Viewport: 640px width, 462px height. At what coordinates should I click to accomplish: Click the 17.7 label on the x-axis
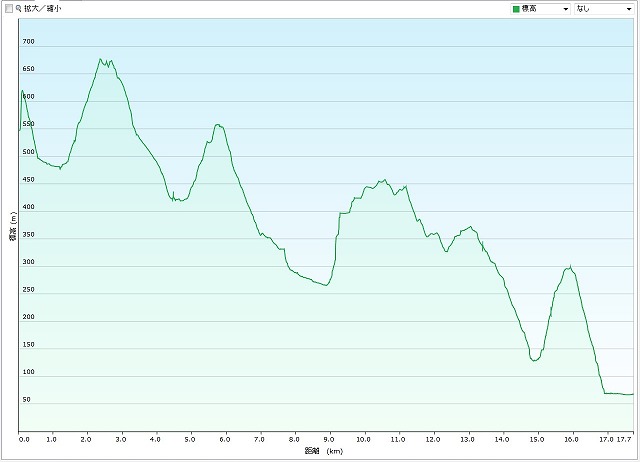[x=625, y=439]
